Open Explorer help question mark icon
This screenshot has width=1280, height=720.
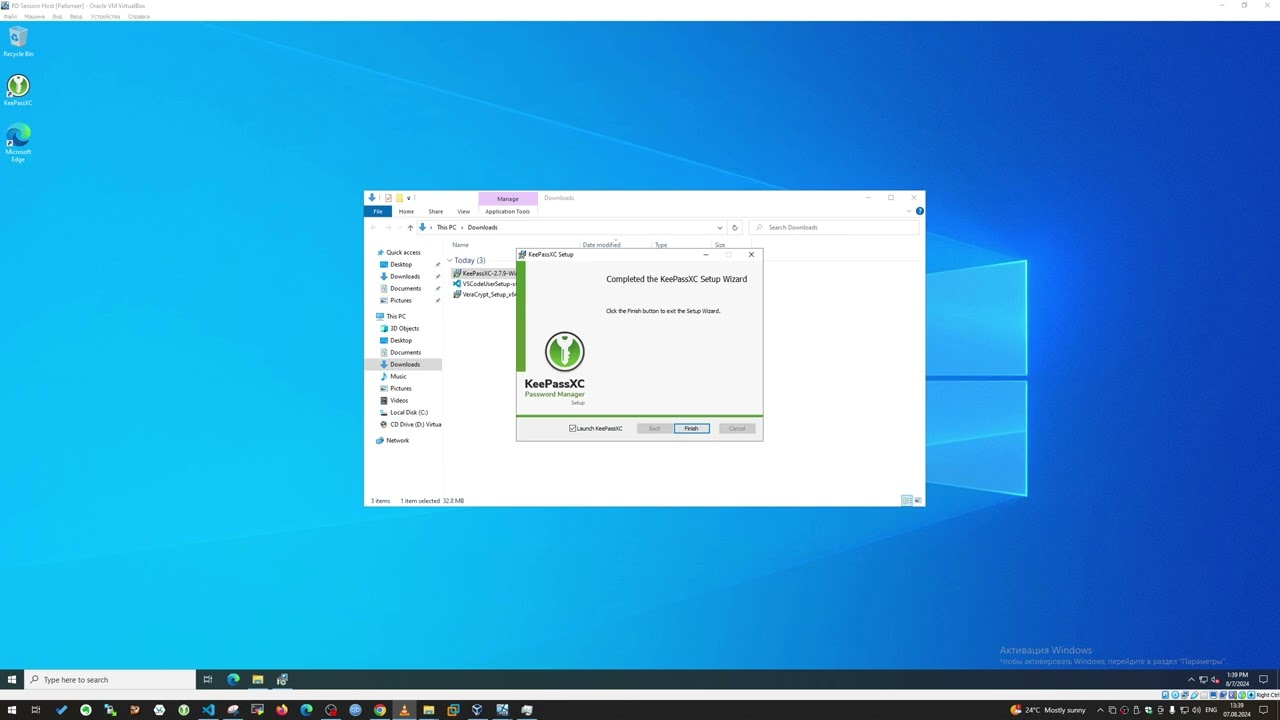919,211
